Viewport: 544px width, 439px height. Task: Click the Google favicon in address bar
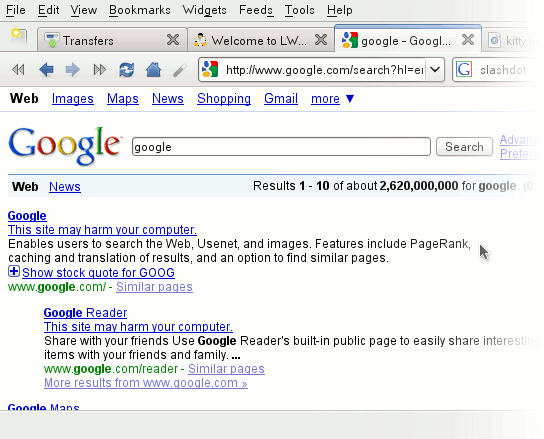[210, 69]
